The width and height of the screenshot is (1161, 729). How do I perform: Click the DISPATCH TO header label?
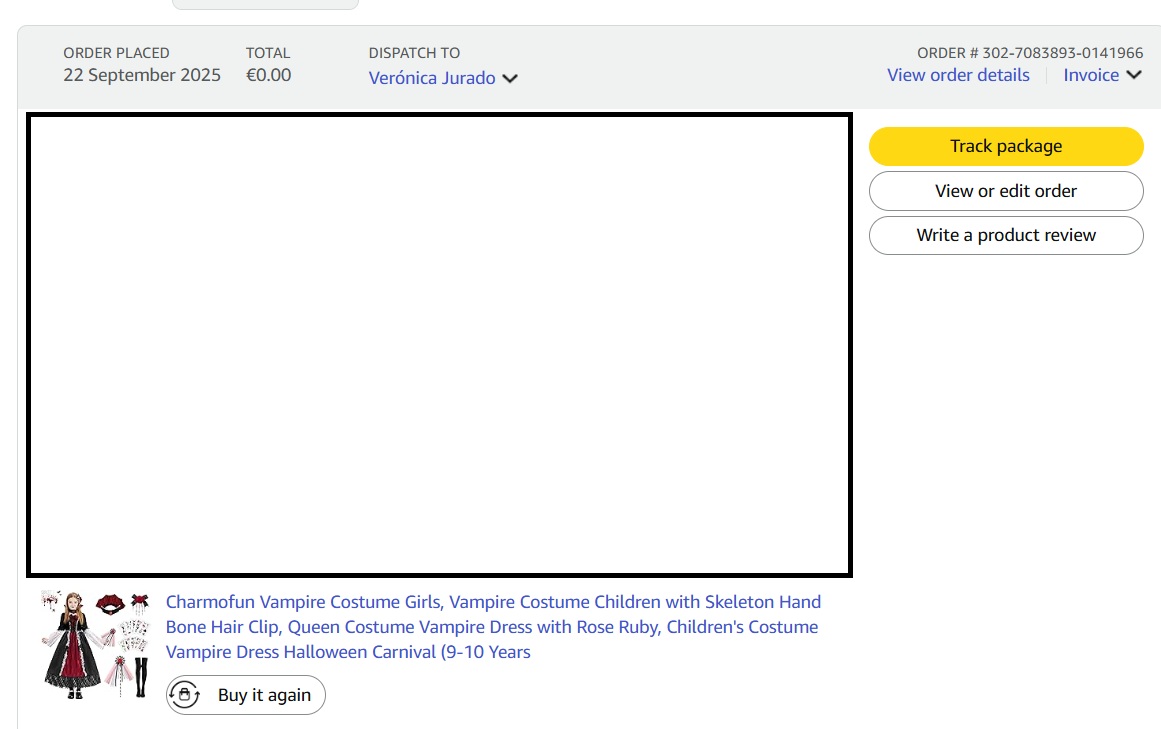(x=414, y=53)
